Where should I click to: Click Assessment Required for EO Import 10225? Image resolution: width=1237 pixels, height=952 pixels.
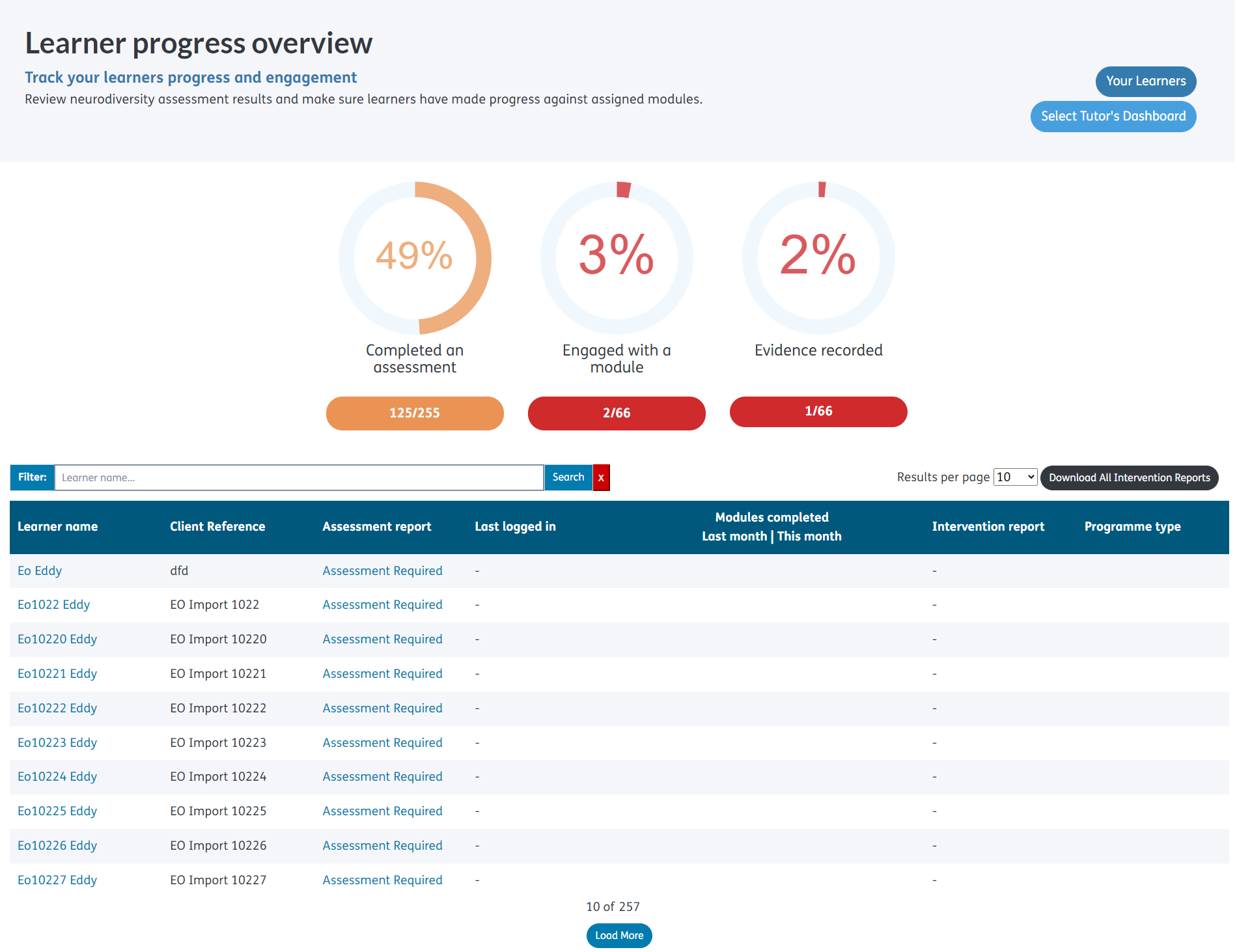click(382, 811)
